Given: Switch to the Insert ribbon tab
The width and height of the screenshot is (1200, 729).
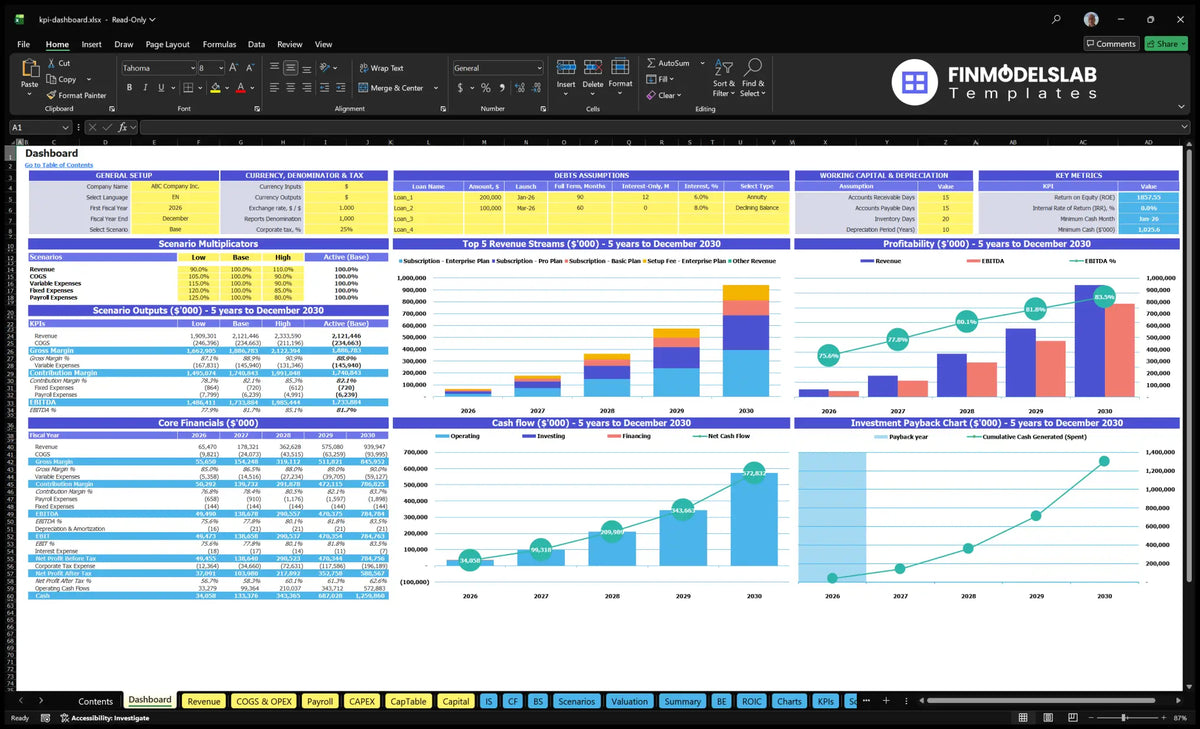Looking at the screenshot, I should (91, 44).
